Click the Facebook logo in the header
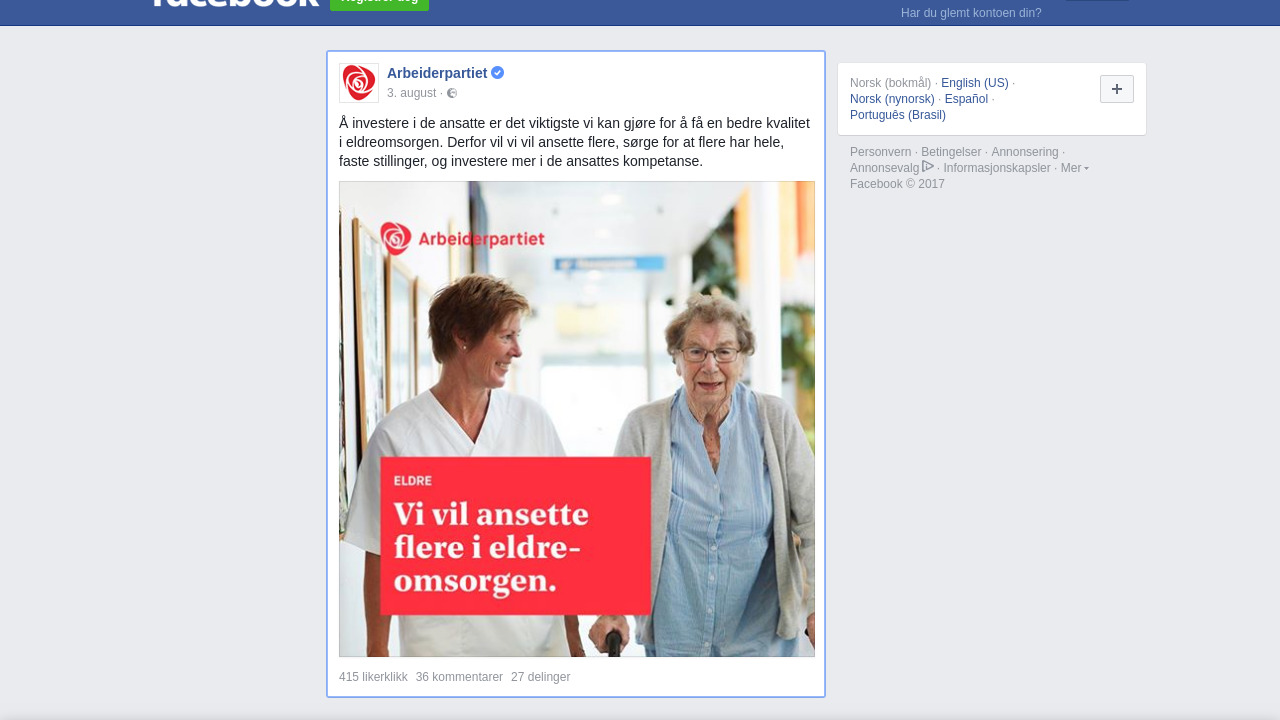 point(235,3)
